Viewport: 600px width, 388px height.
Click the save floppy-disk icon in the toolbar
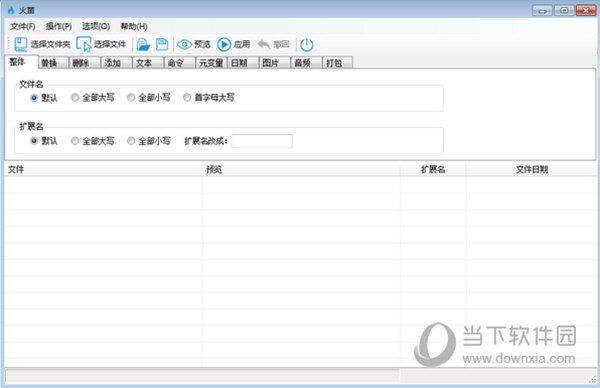[162, 44]
